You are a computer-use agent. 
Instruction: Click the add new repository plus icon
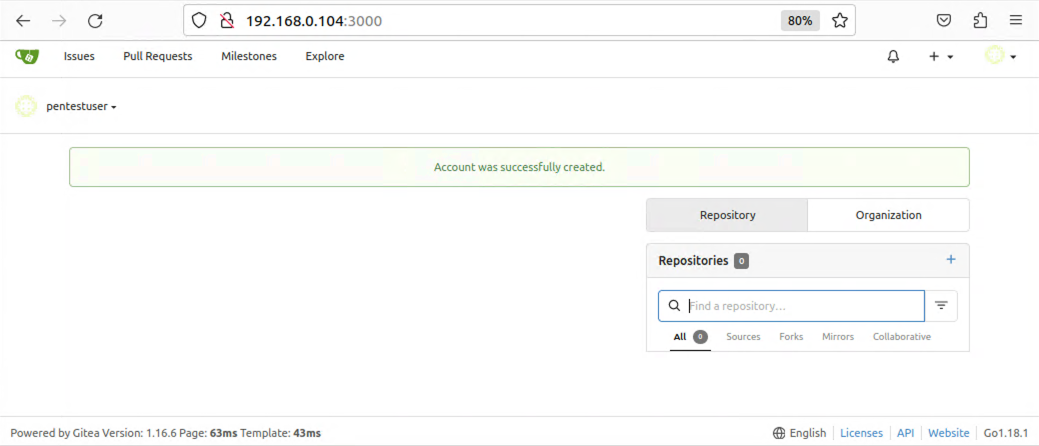coord(951,260)
